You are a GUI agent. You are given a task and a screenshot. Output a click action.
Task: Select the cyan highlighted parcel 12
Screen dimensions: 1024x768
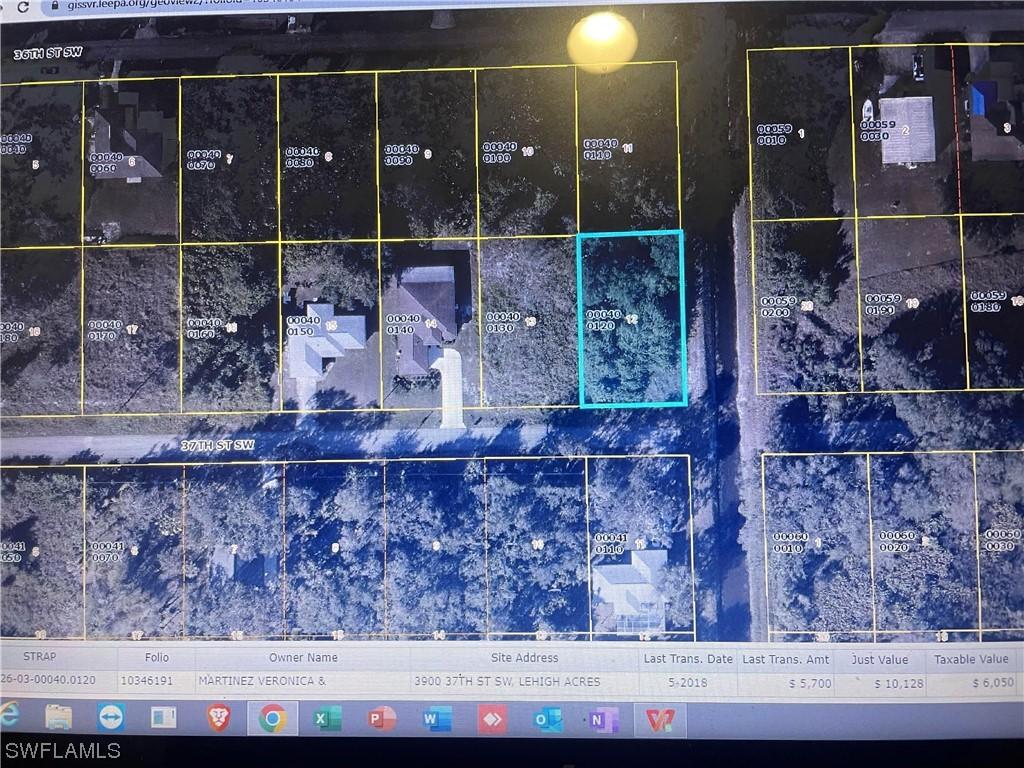(631, 320)
